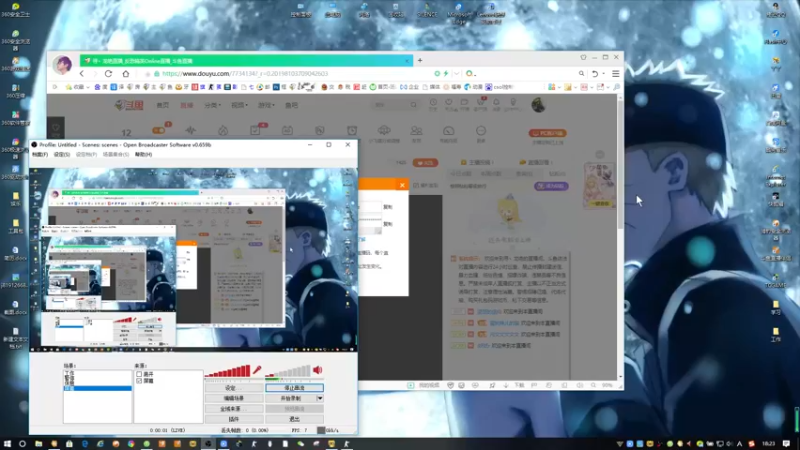Click the Douyu user avatar at top right
This screenshot has height=450, width=800.
click(x=538, y=105)
